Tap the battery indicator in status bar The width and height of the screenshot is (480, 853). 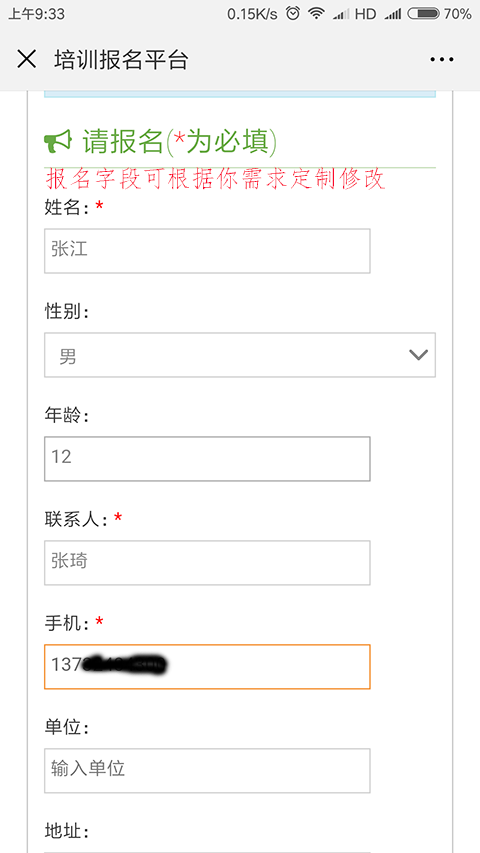[x=423, y=14]
